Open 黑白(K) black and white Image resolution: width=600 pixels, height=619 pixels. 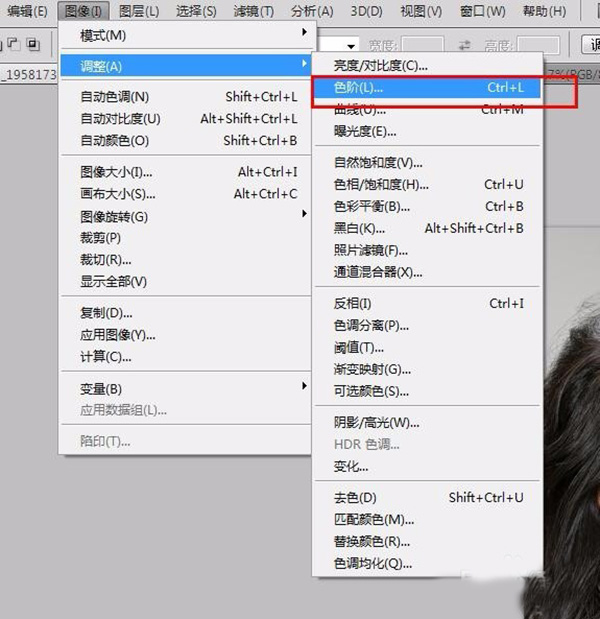pyautogui.click(x=428, y=228)
